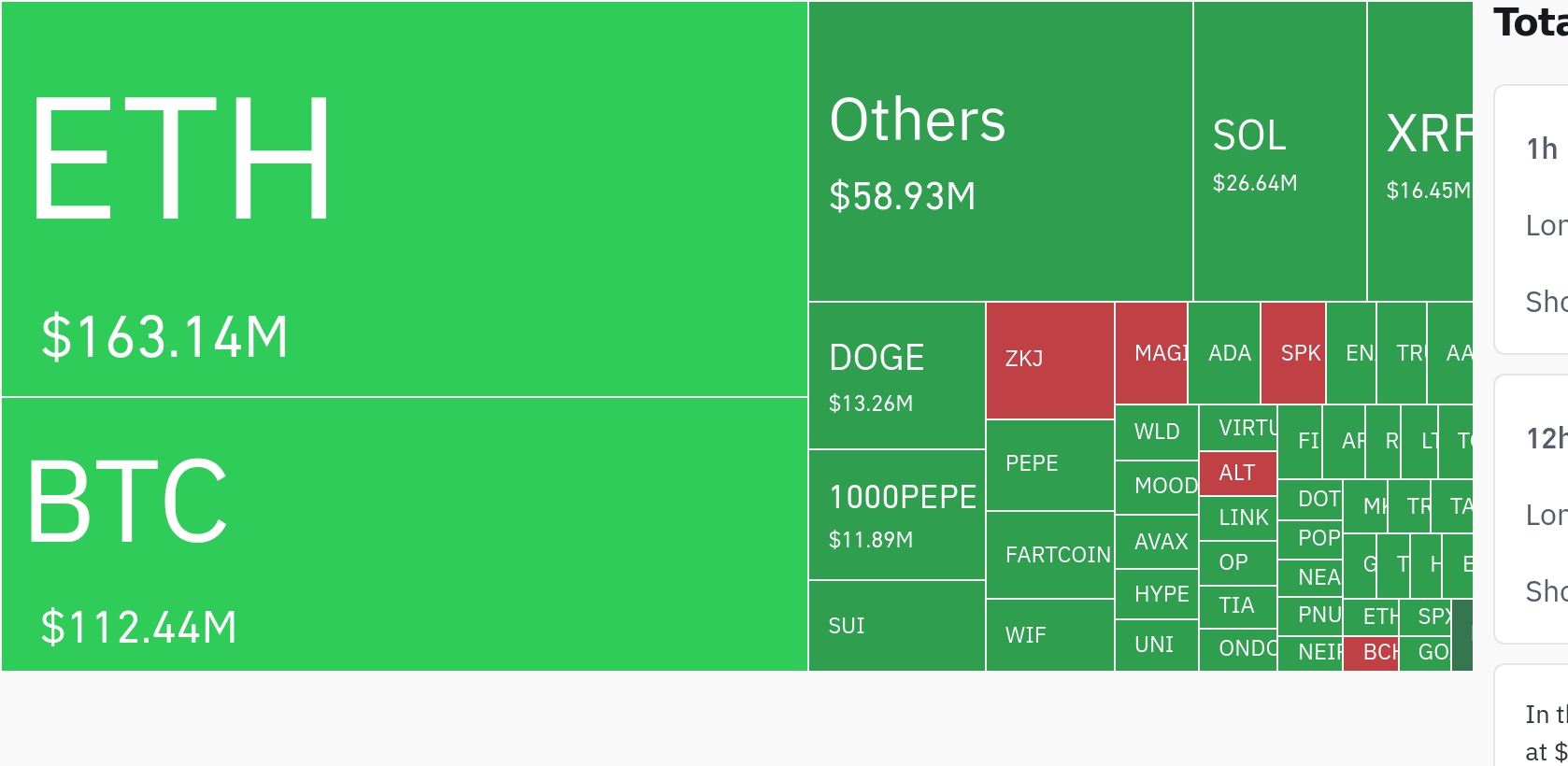Click the DOGE $13.26M tile
This screenshot has width=1568, height=766.
point(897,376)
